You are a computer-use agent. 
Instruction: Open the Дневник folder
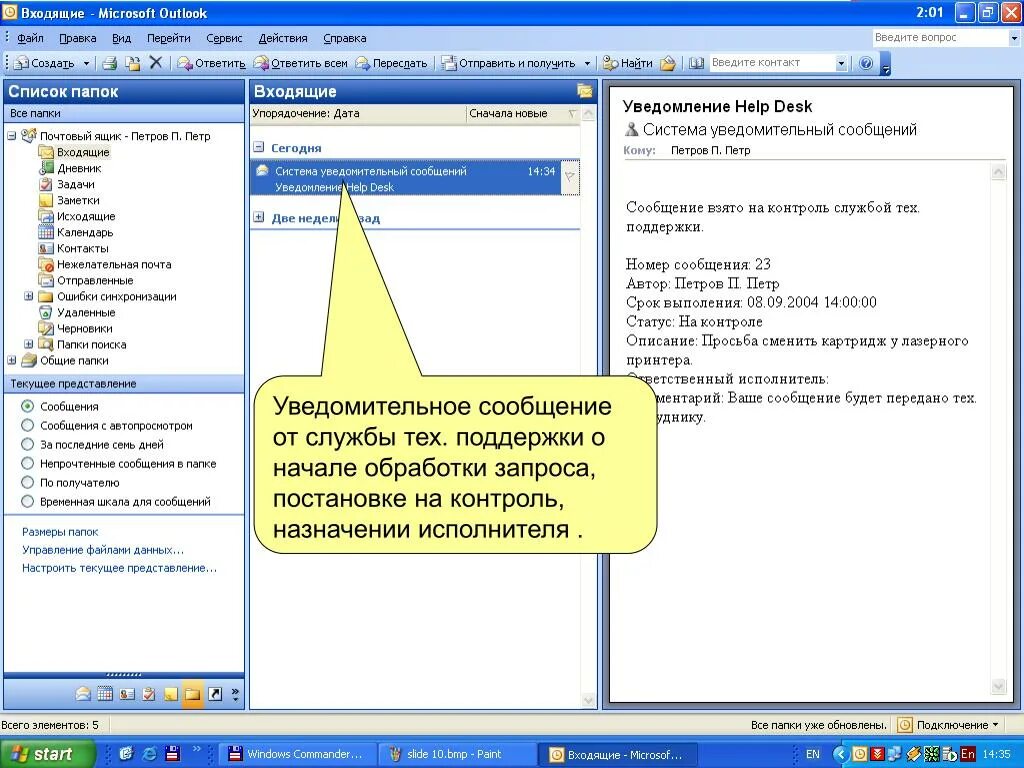pyautogui.click(x=79, y=168)
